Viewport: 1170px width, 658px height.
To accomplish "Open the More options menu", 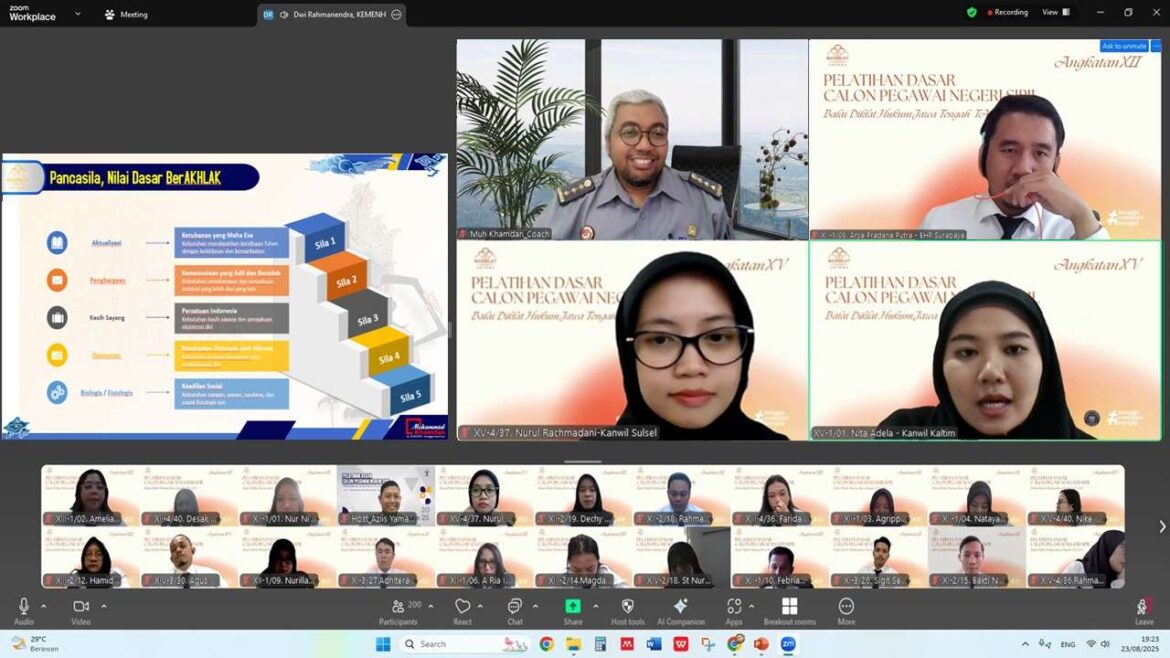I will 846,611.
